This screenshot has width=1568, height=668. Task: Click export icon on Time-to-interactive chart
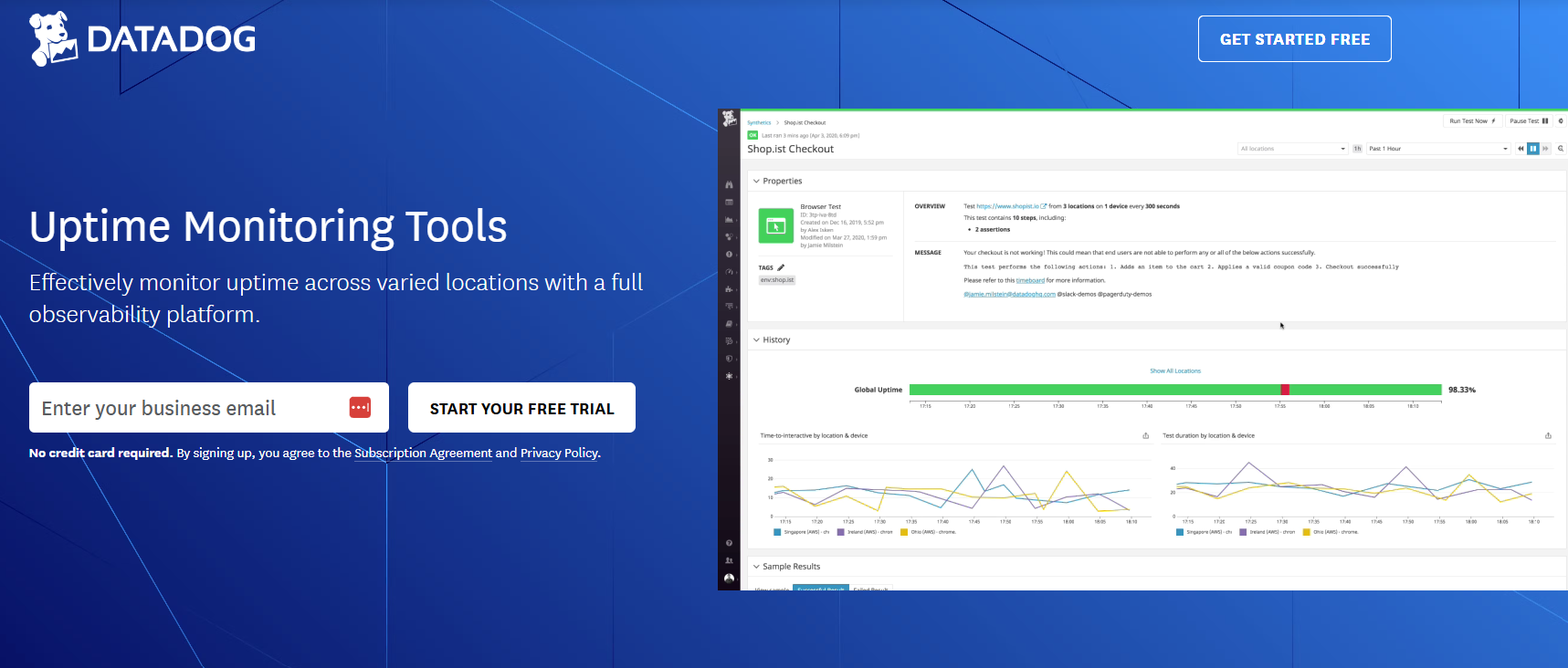pyautogui.click(x=1145, y=435)
